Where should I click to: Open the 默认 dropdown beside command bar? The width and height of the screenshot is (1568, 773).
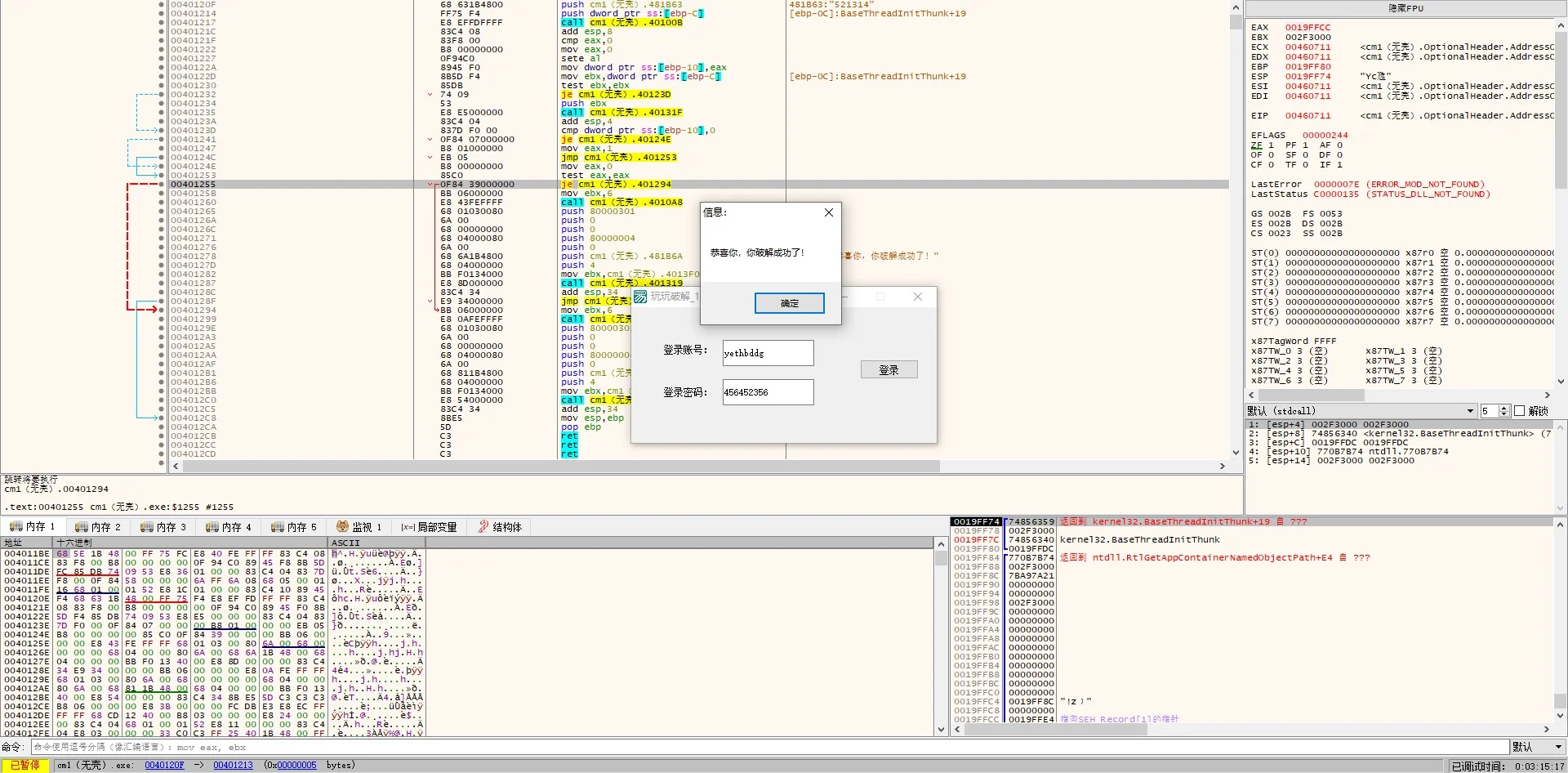1538,747
